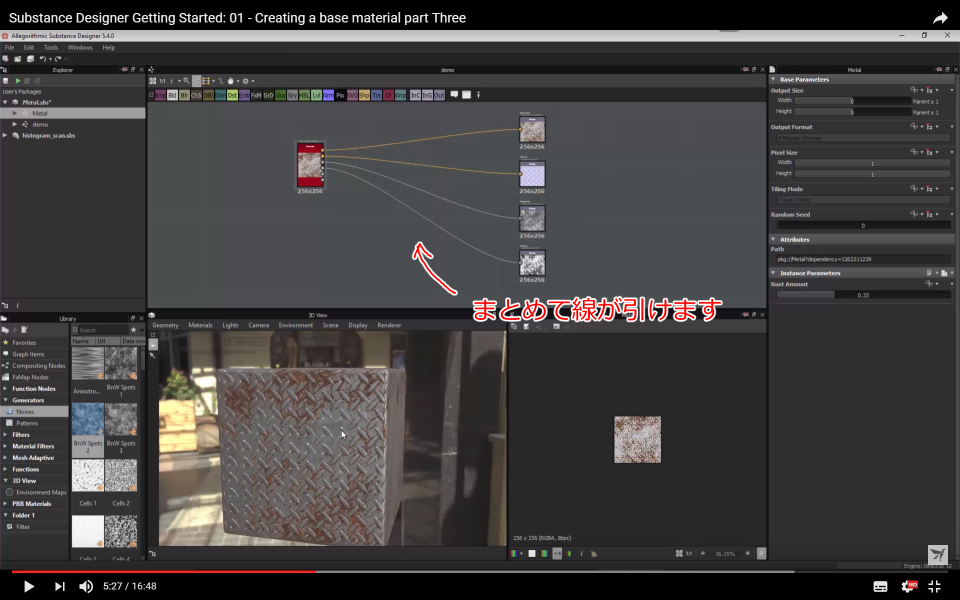
Task: Open the Tools menu
Action: (51, 47)
